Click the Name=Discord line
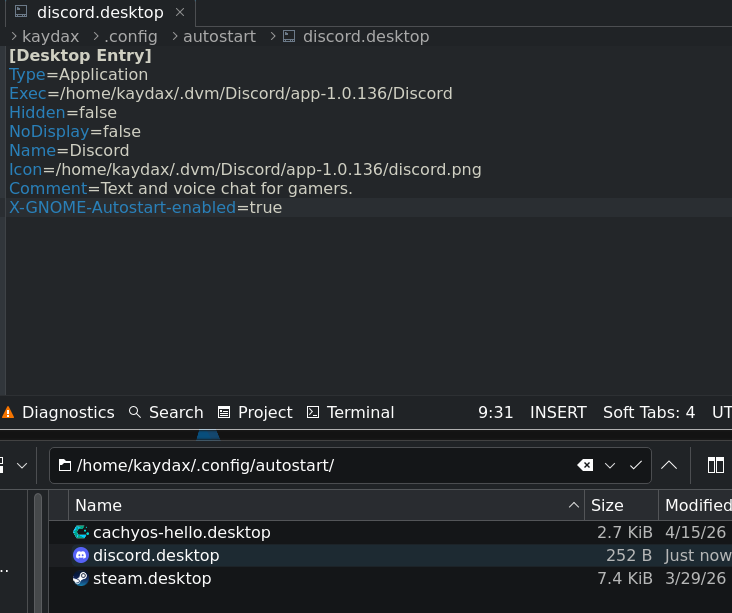 tap(69, 150)
